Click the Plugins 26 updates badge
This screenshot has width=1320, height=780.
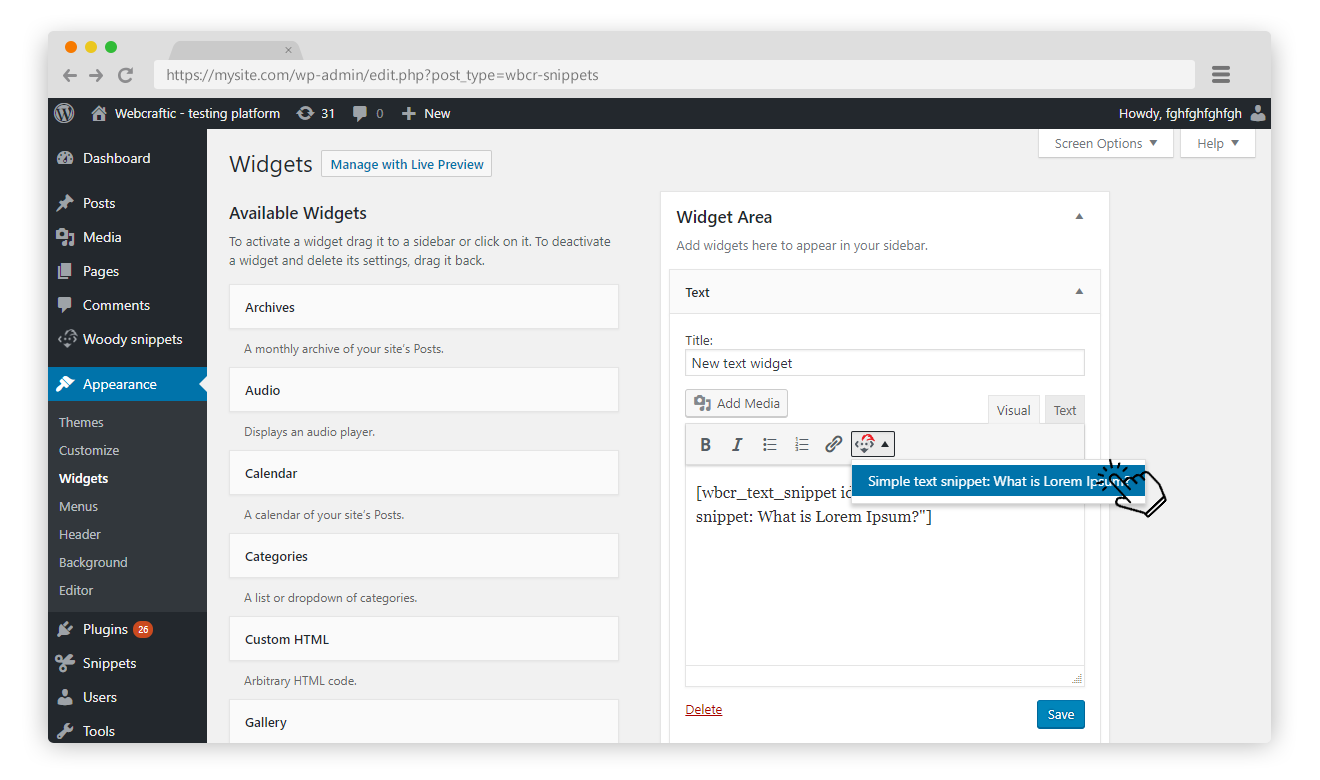[x=143, y=629]
